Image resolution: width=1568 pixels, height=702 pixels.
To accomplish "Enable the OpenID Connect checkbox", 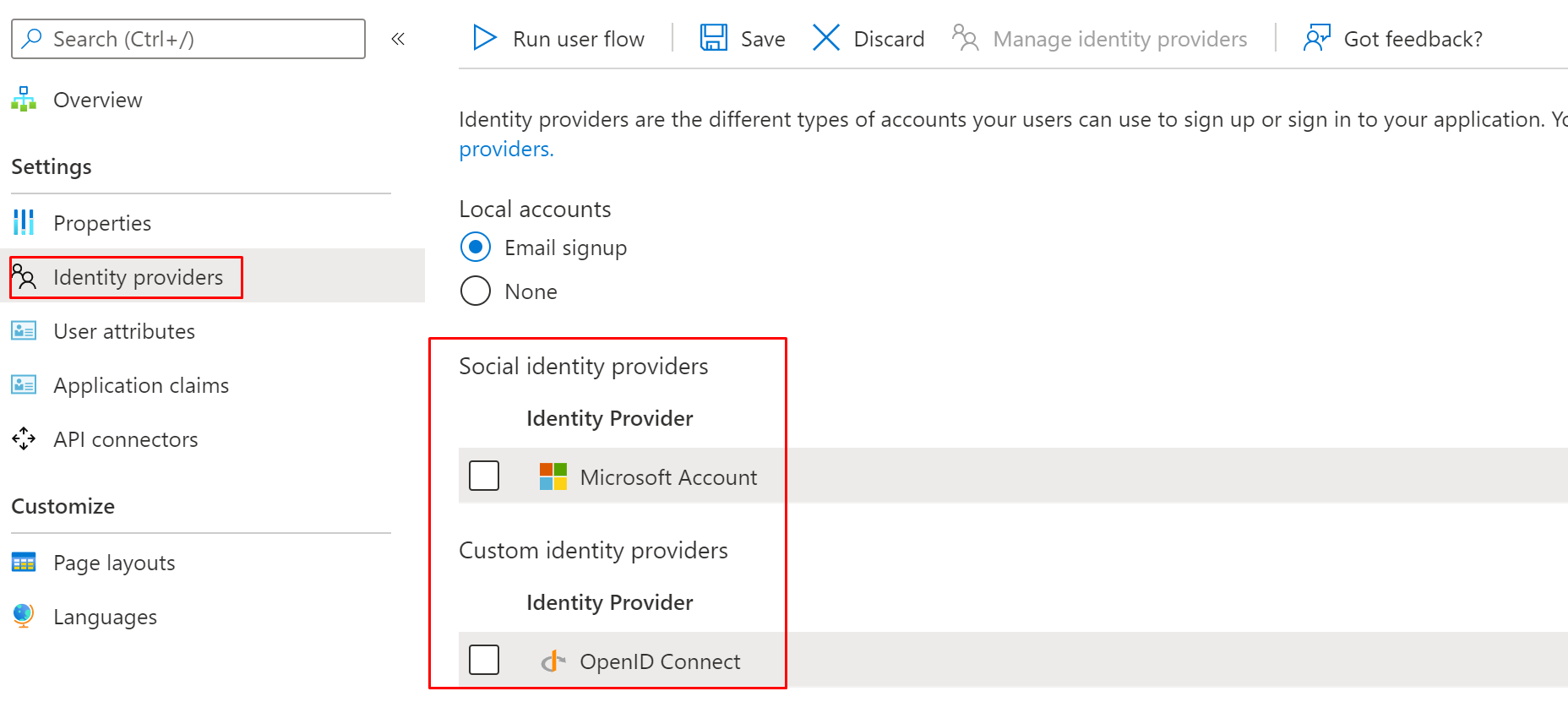I will coord(484,661).
